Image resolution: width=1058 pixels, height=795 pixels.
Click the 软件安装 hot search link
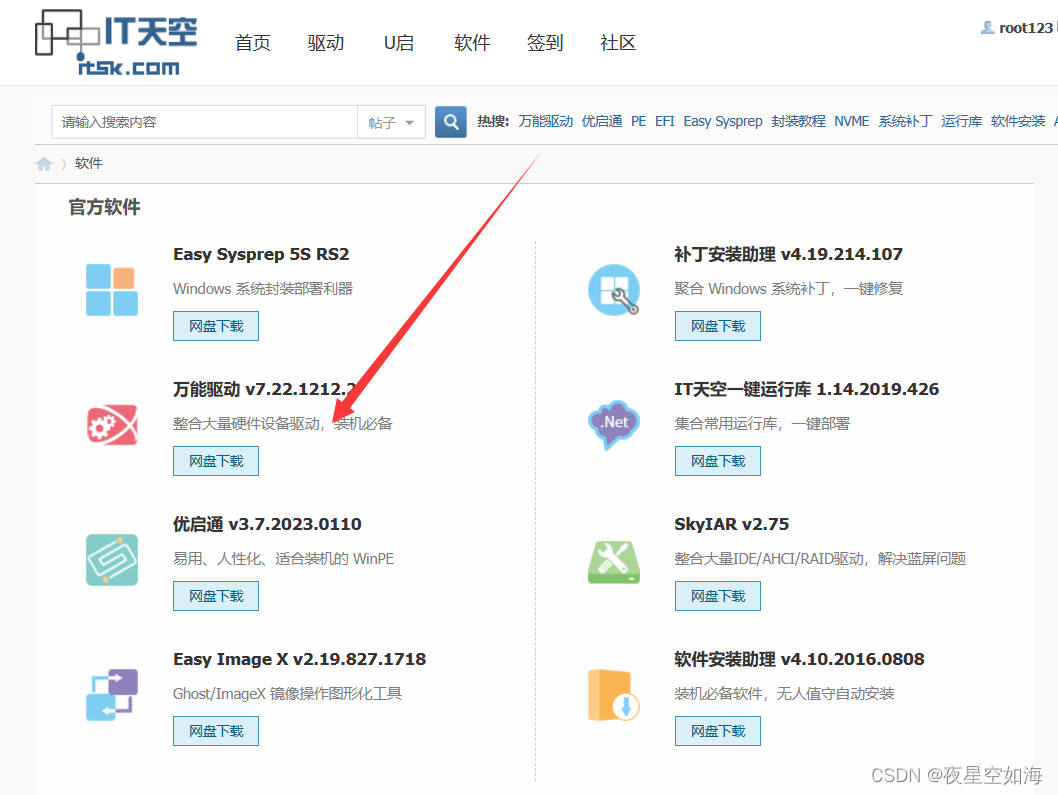click(1018, 121)
